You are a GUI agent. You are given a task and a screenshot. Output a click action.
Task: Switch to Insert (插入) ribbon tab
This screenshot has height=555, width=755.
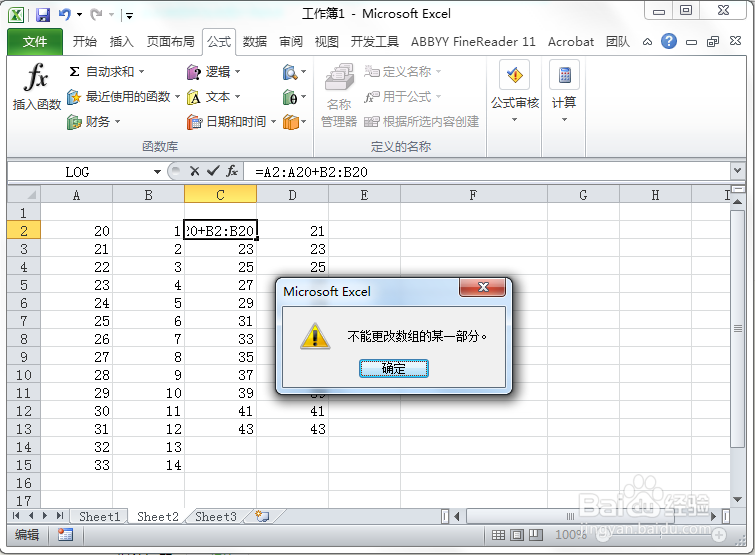click(x=121, y=42)
